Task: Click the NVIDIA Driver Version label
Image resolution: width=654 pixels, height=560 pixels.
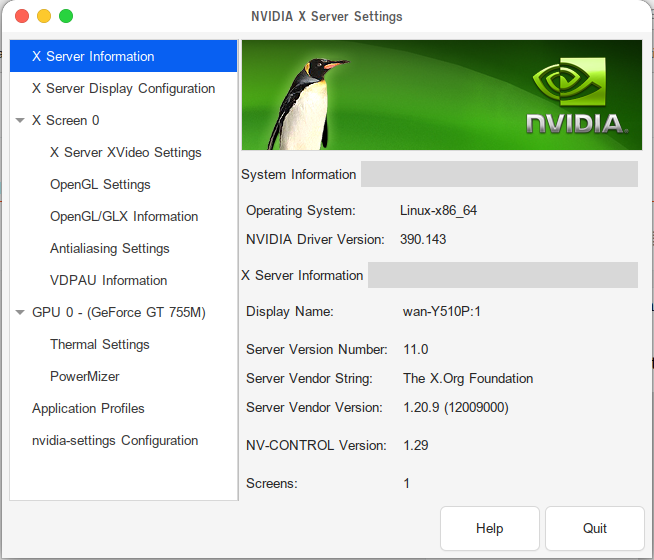Action: (315, 239)
